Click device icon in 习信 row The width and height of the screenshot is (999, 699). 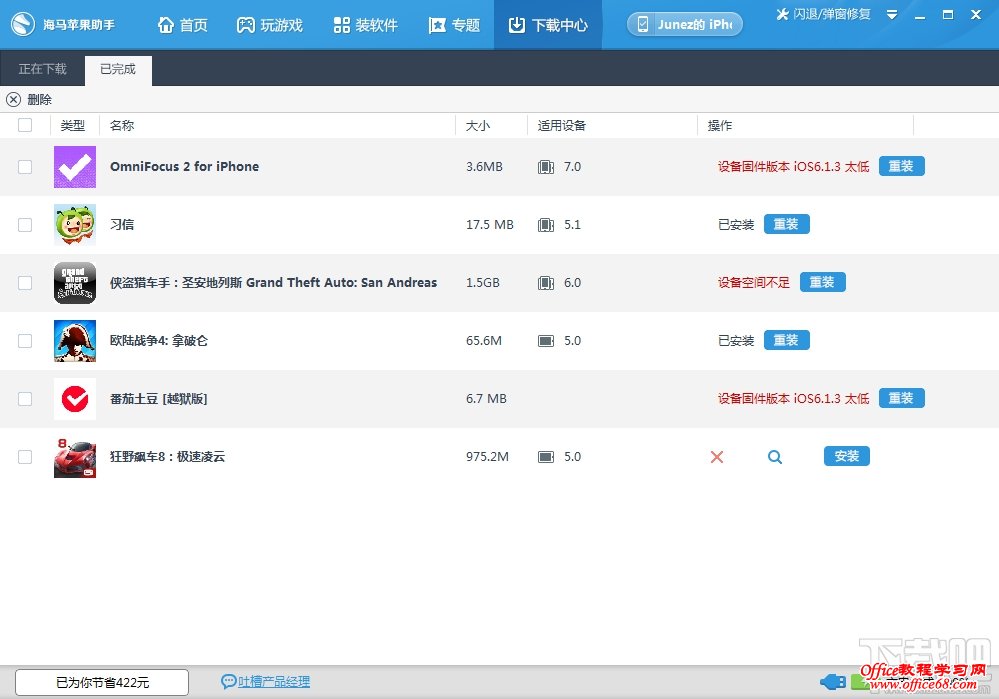click(x=546, y=225)
